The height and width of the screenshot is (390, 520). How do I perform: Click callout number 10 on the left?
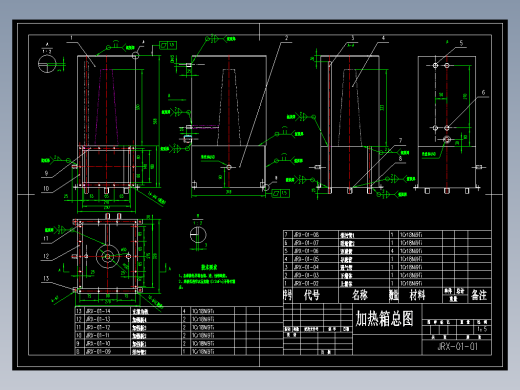coord(46,189)
